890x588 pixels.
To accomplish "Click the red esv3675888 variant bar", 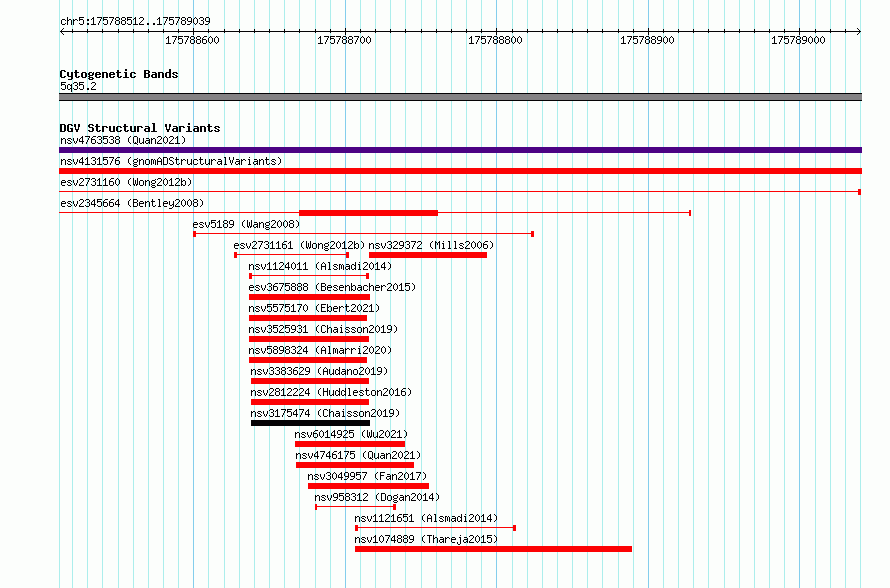I will click(x=309, y=297).
